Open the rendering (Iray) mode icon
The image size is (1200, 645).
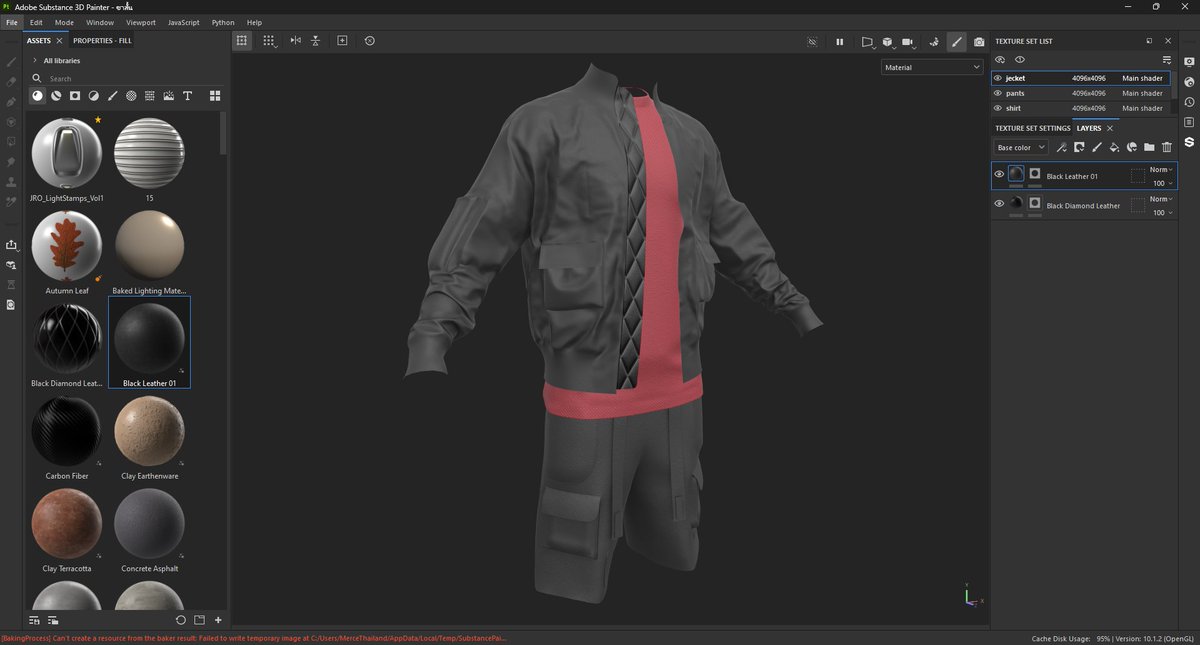click(933, 41)
